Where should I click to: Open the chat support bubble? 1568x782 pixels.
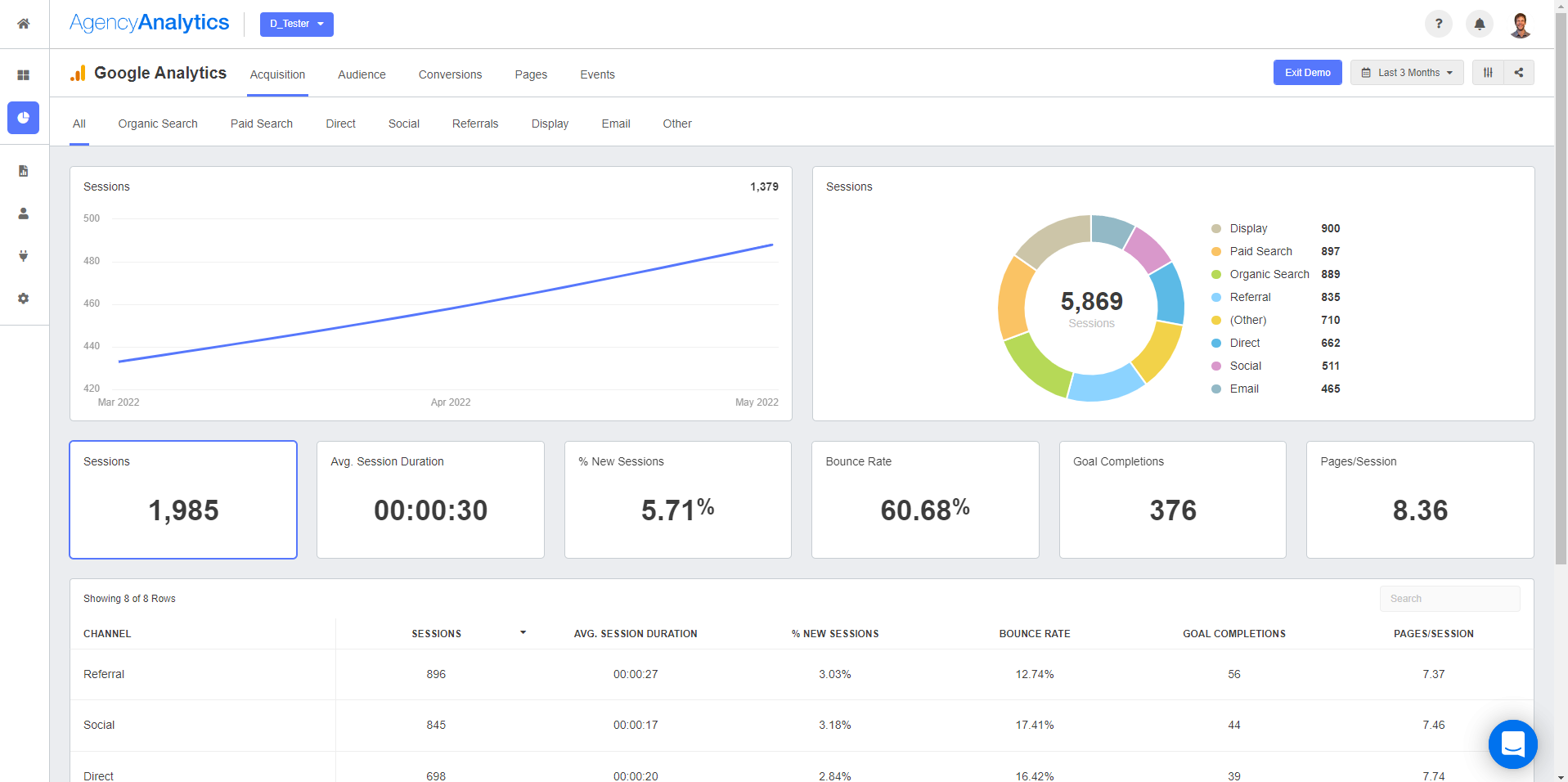(x=1512, y=744)
